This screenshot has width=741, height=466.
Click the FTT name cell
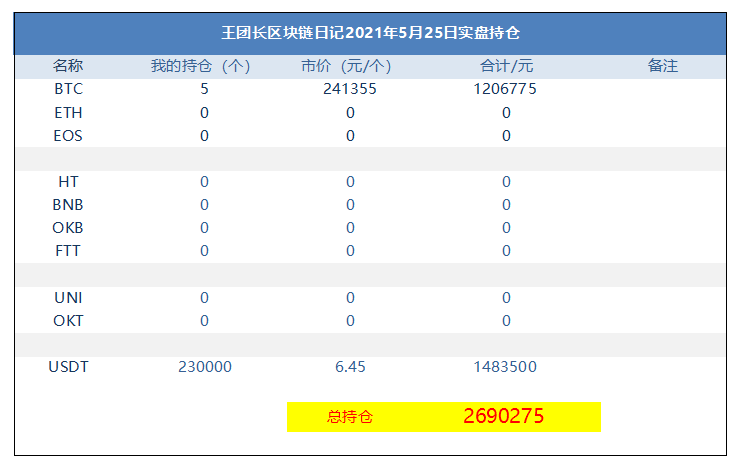[68, 250]
